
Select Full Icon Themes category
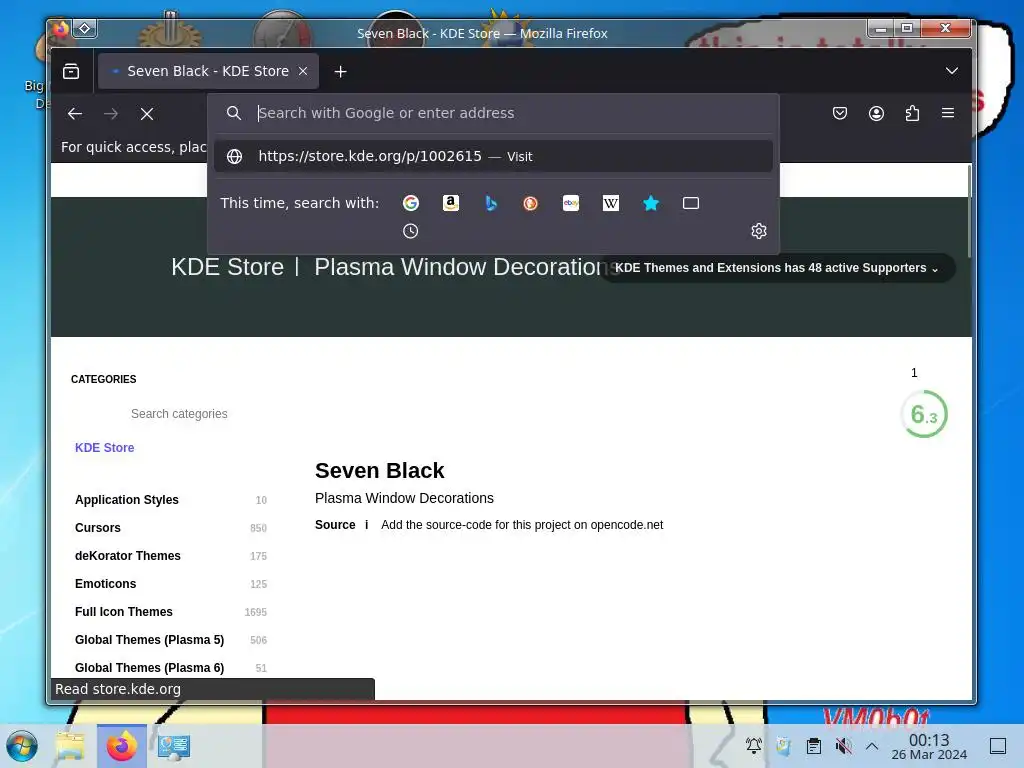(124, 612)
